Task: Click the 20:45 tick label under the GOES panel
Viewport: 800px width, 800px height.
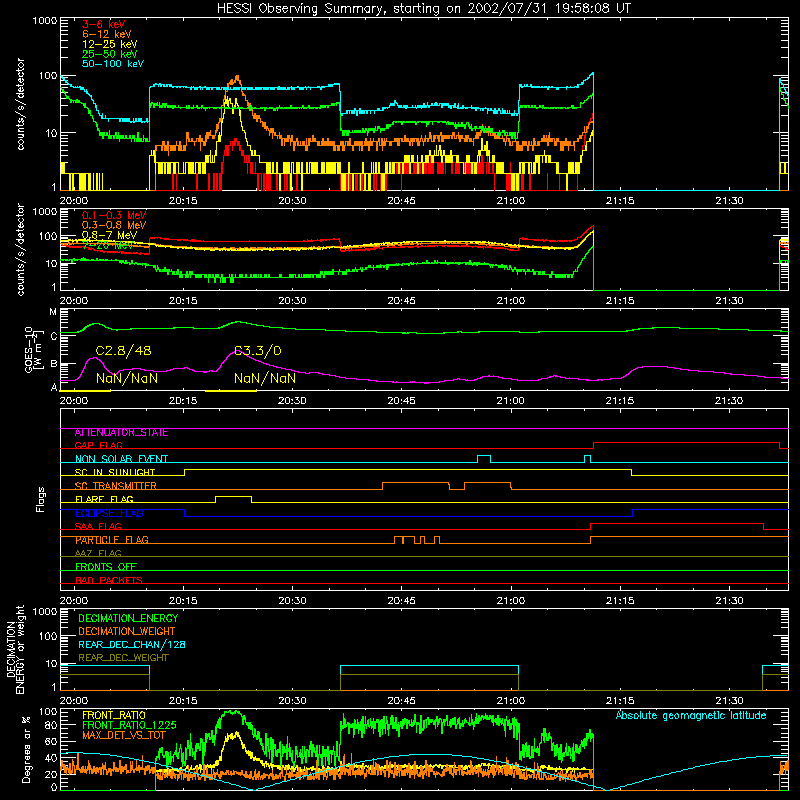Action: point(402,401)
